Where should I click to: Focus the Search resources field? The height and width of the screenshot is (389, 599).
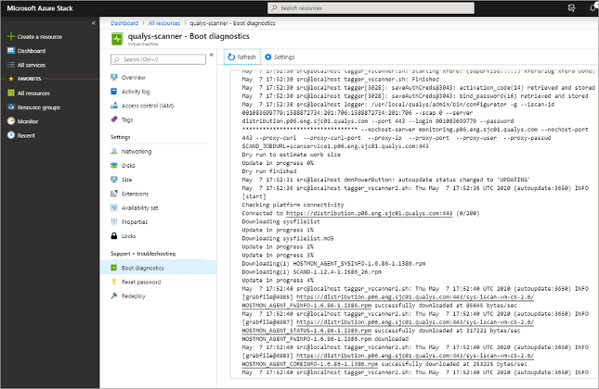[x=371, y=8]
